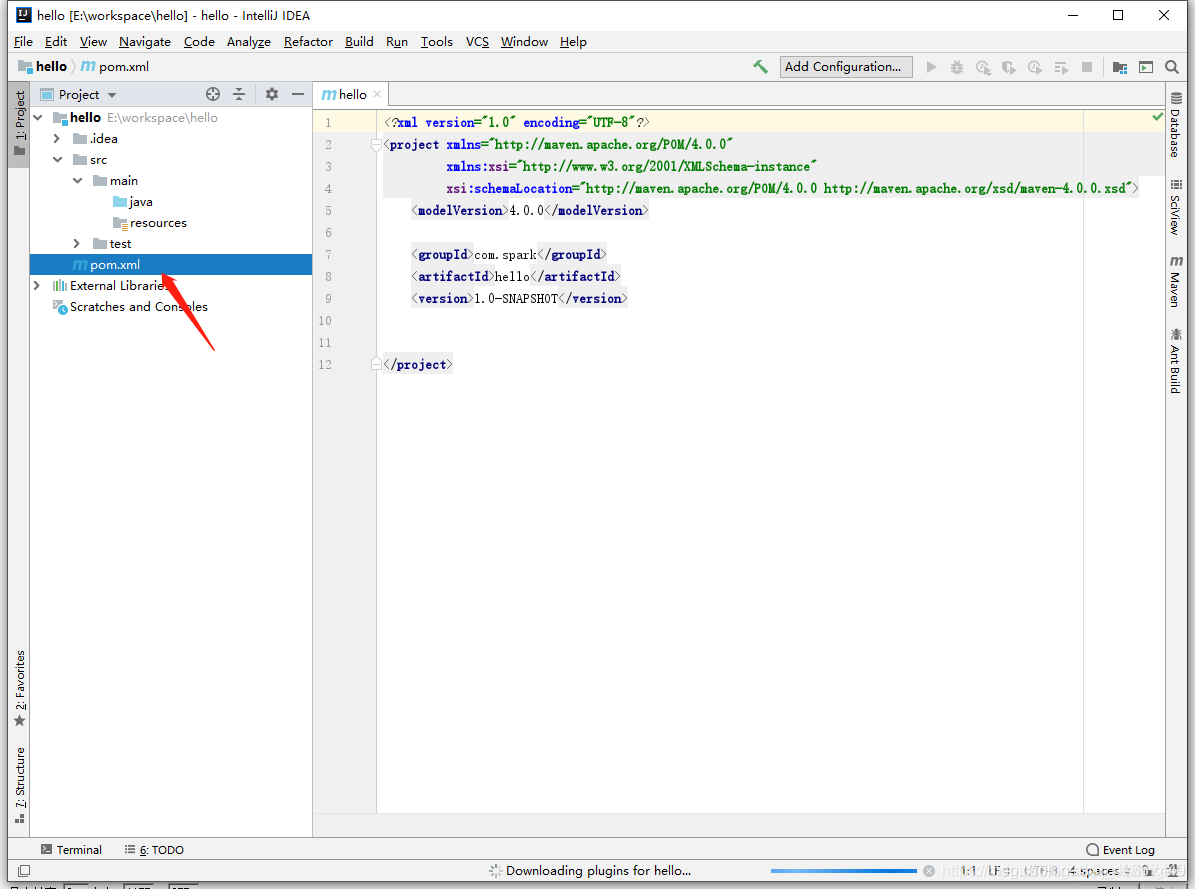
Task: Toggle the Terminal tool window
Action: 71,849
